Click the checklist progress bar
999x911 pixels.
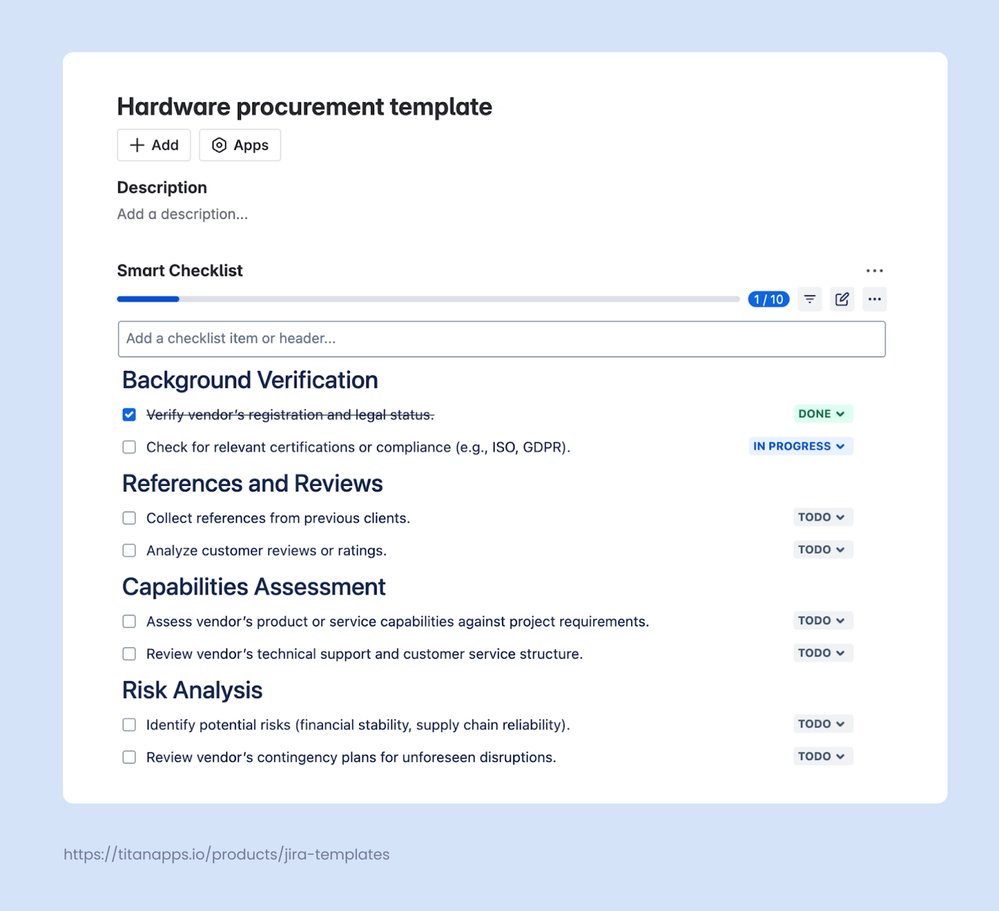(428, 298)
